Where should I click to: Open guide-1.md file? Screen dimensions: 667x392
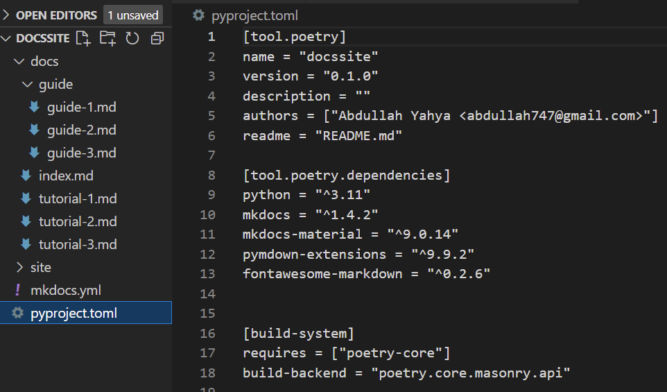(82, 107)
